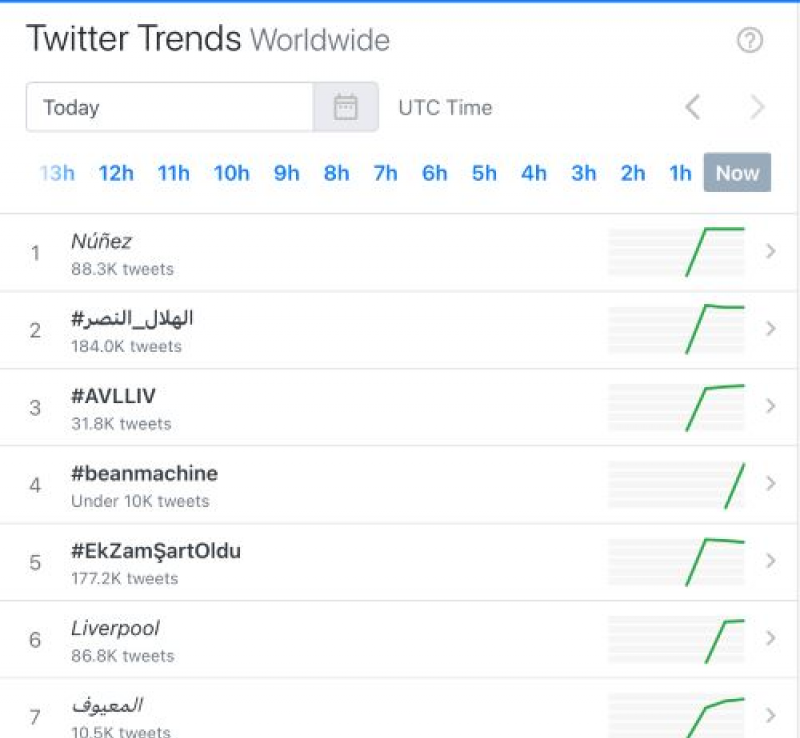Click the #AVLLIV trend sparkline graph

point(676,406)
